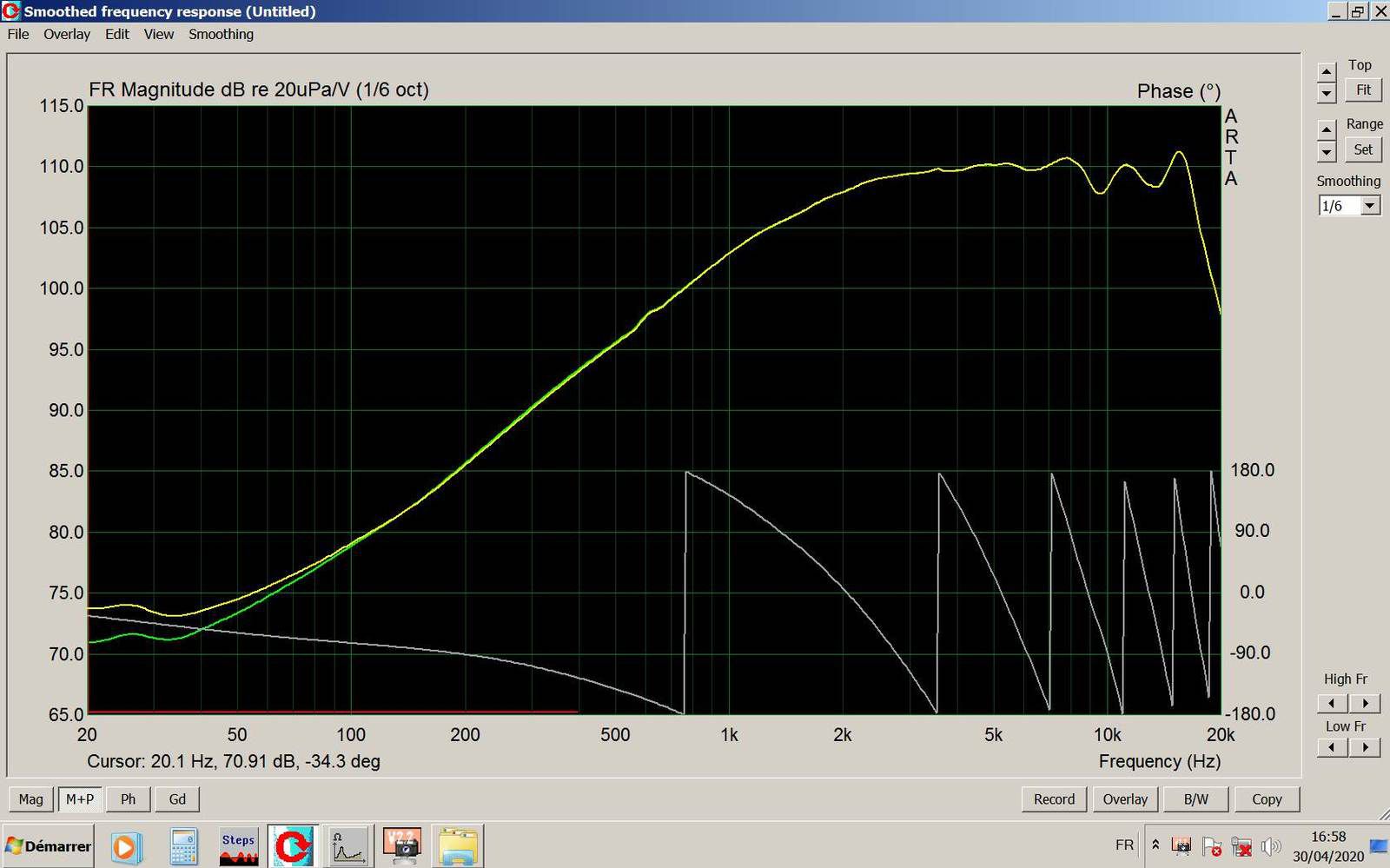Image resolution: width=1390 pixels, height=868 pixels.
Task: Open the impedance curve app in taskbar
Action: (348, 846)
